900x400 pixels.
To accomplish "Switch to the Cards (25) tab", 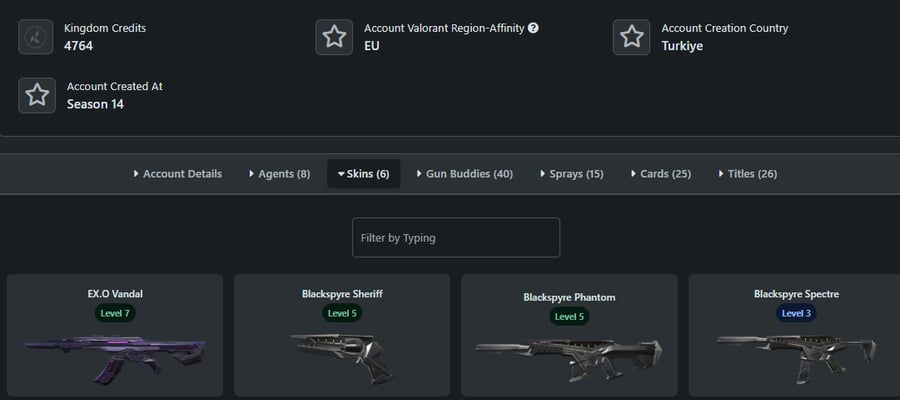I will point(661,174).
